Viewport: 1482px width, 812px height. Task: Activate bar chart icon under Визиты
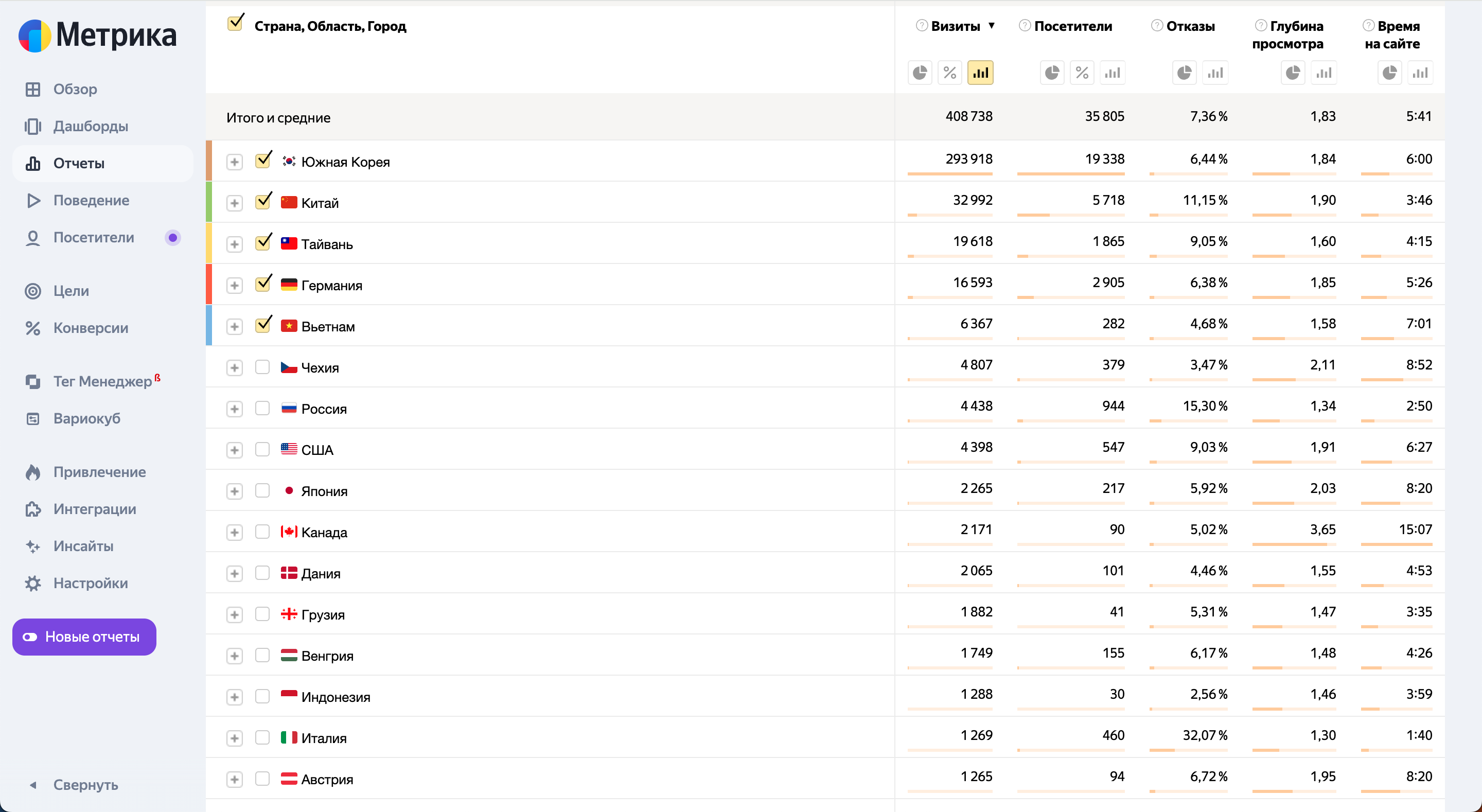(x=980, y=73)
